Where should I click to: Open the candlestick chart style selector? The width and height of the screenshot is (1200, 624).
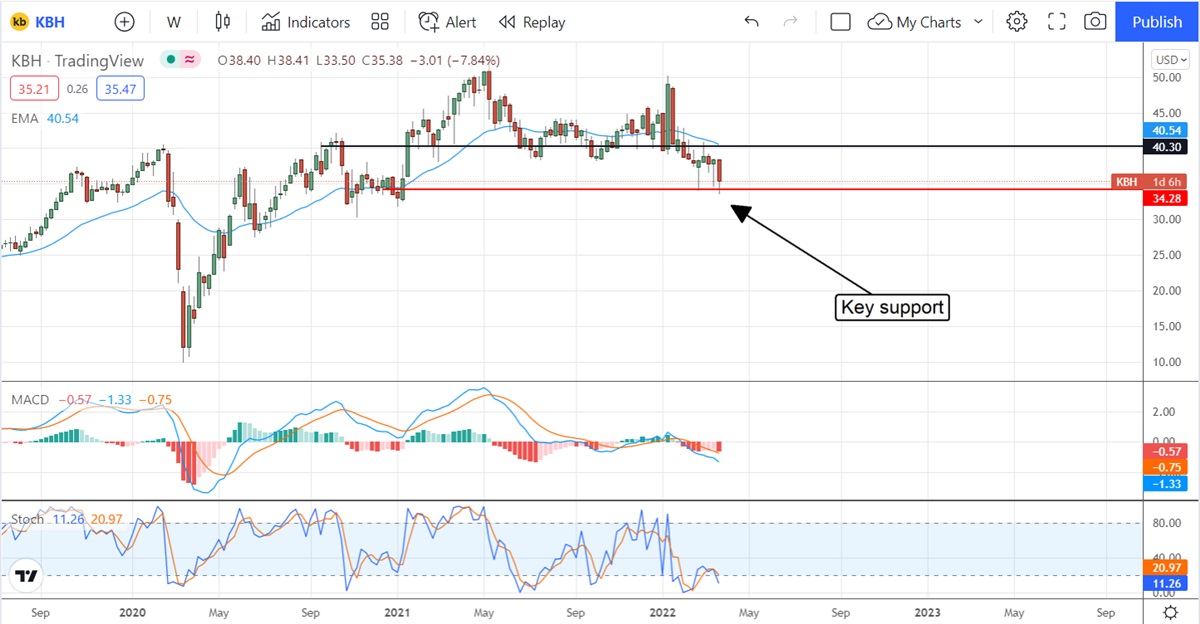(222, 22)
